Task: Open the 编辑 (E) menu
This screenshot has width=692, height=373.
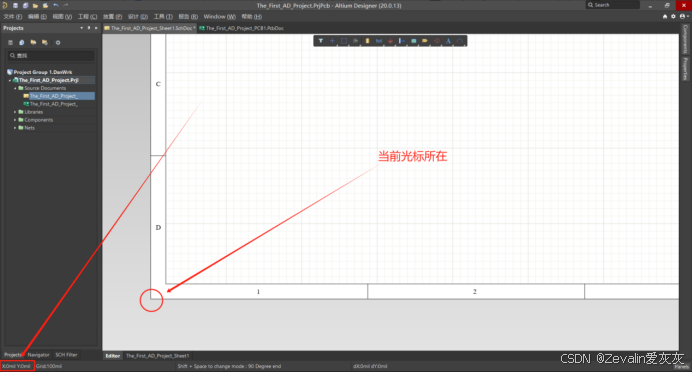Action: pos(37,16)
